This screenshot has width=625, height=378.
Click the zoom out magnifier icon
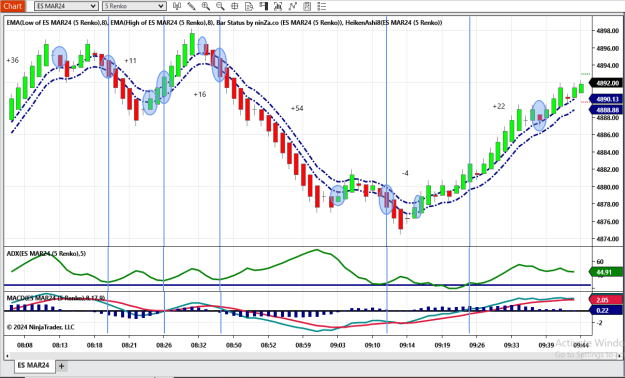pos(220,6)
